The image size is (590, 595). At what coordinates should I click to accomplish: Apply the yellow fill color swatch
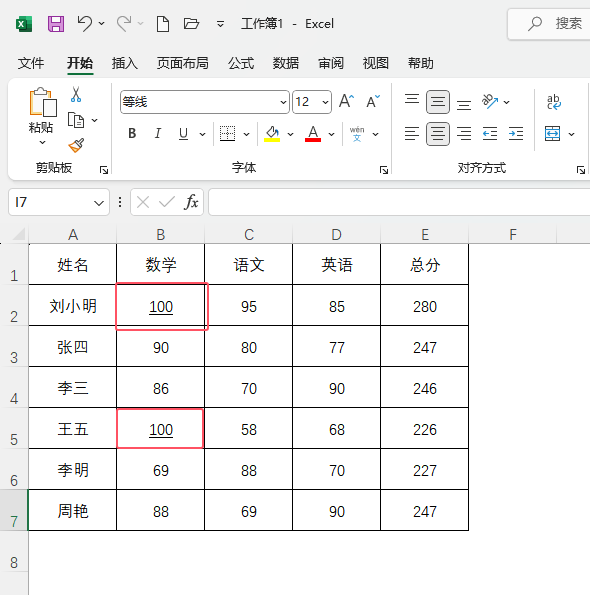click(272, 134)
